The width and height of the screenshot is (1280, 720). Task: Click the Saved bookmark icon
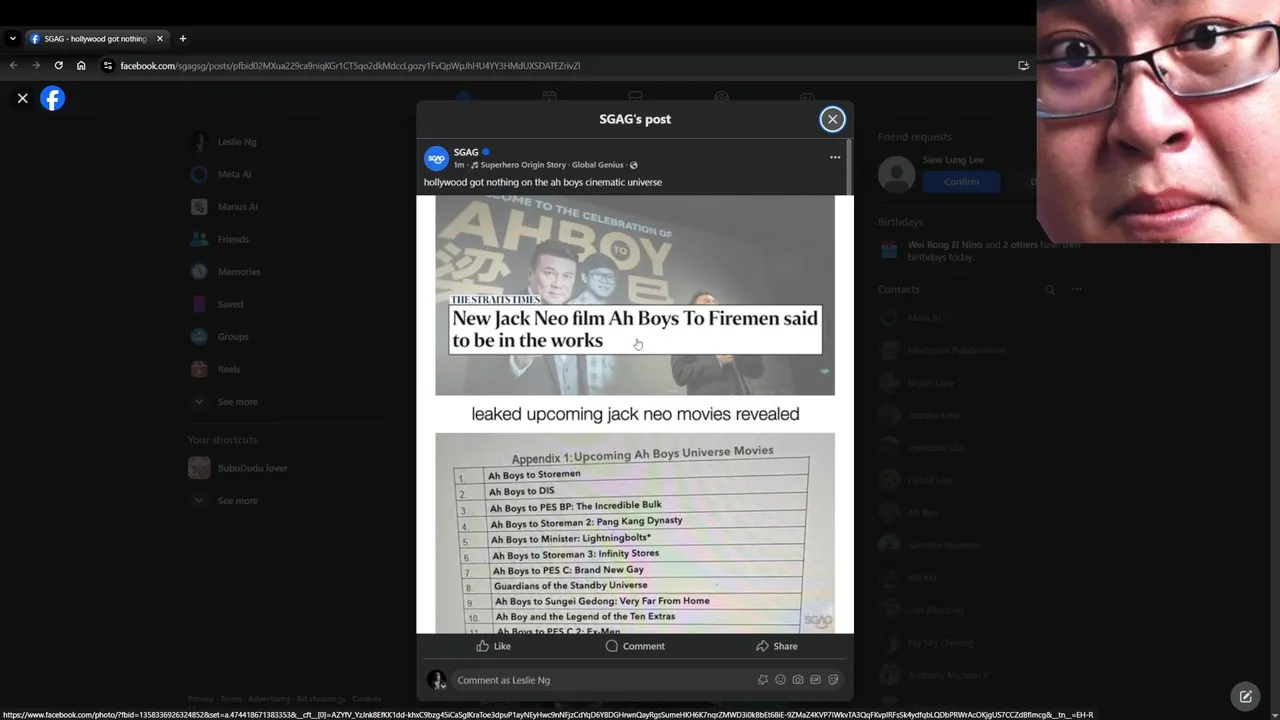[199, 304]
